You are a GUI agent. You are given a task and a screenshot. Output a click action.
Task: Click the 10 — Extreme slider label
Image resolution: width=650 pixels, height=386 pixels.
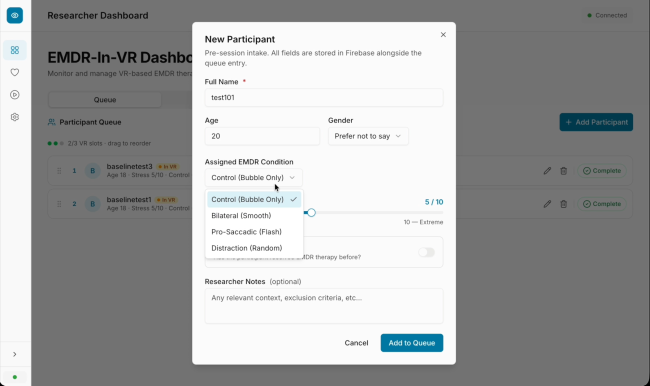tap(423, 222)
